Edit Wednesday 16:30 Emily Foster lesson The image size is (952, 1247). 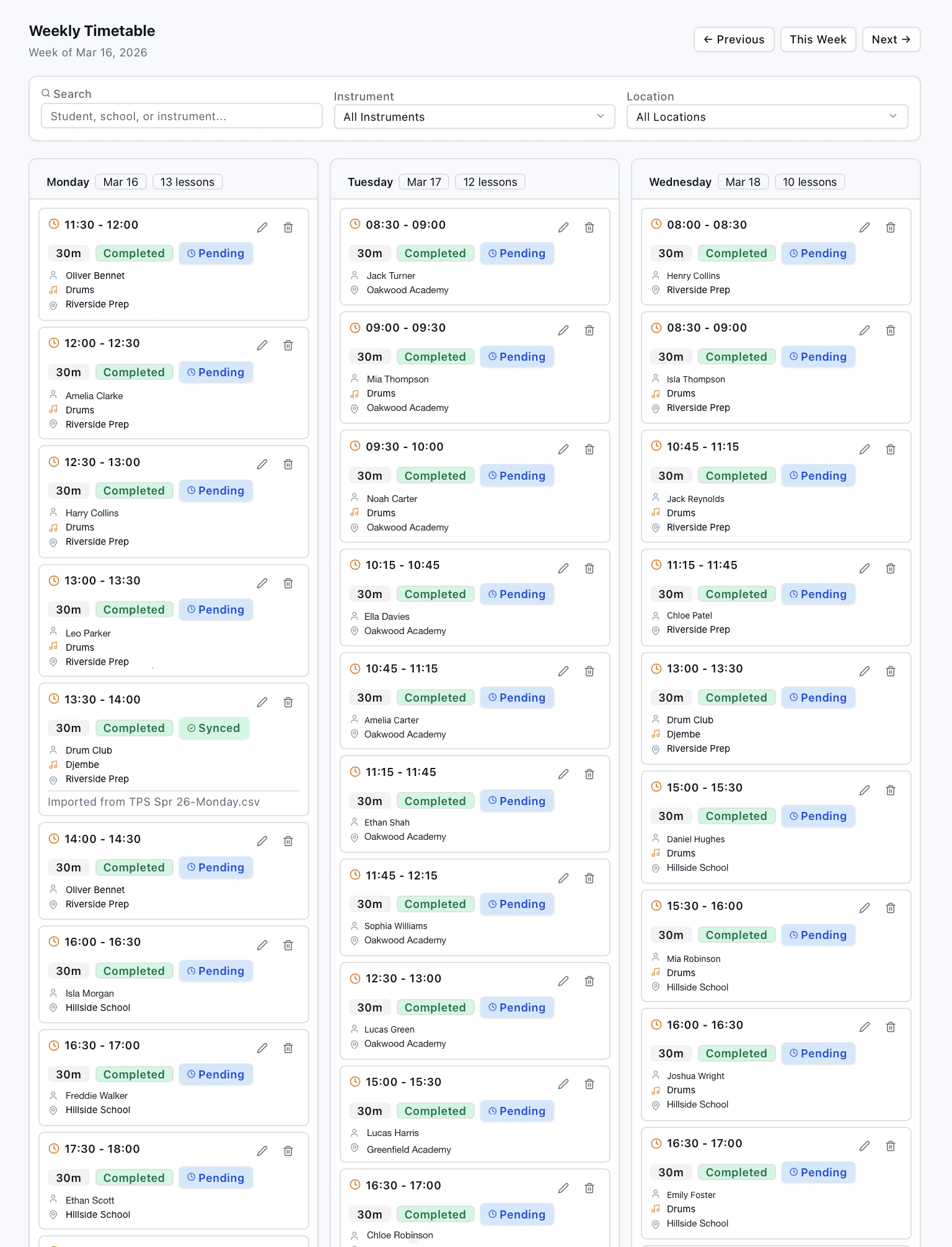pyautogui.click(x=865, y=1146)
